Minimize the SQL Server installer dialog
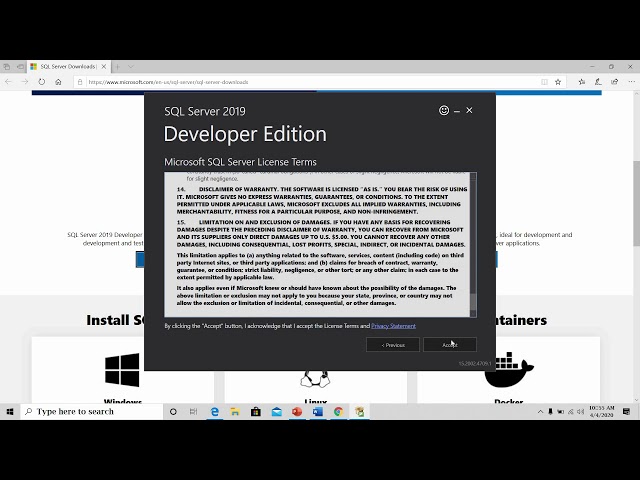The image size is (640, 480). coord(457,111)
